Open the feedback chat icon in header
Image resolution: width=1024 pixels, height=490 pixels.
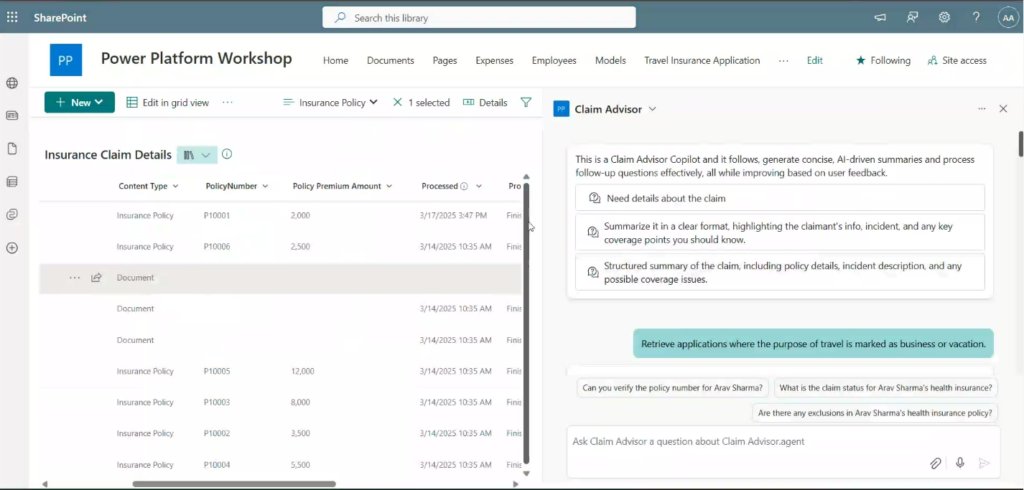pyautogui.click(x=912, y=18)
